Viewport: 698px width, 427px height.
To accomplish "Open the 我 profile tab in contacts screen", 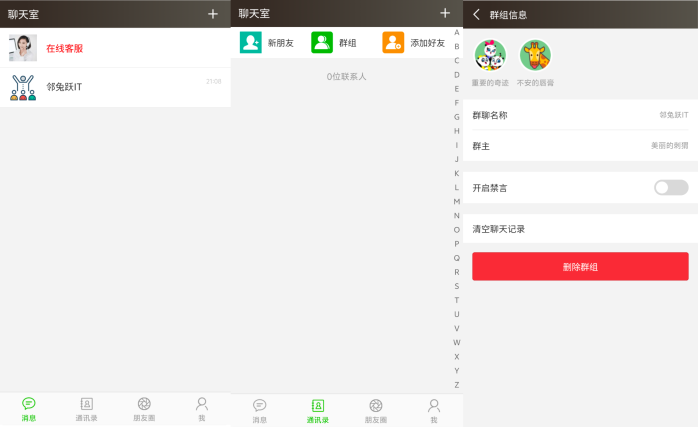I will coord(434,409).
